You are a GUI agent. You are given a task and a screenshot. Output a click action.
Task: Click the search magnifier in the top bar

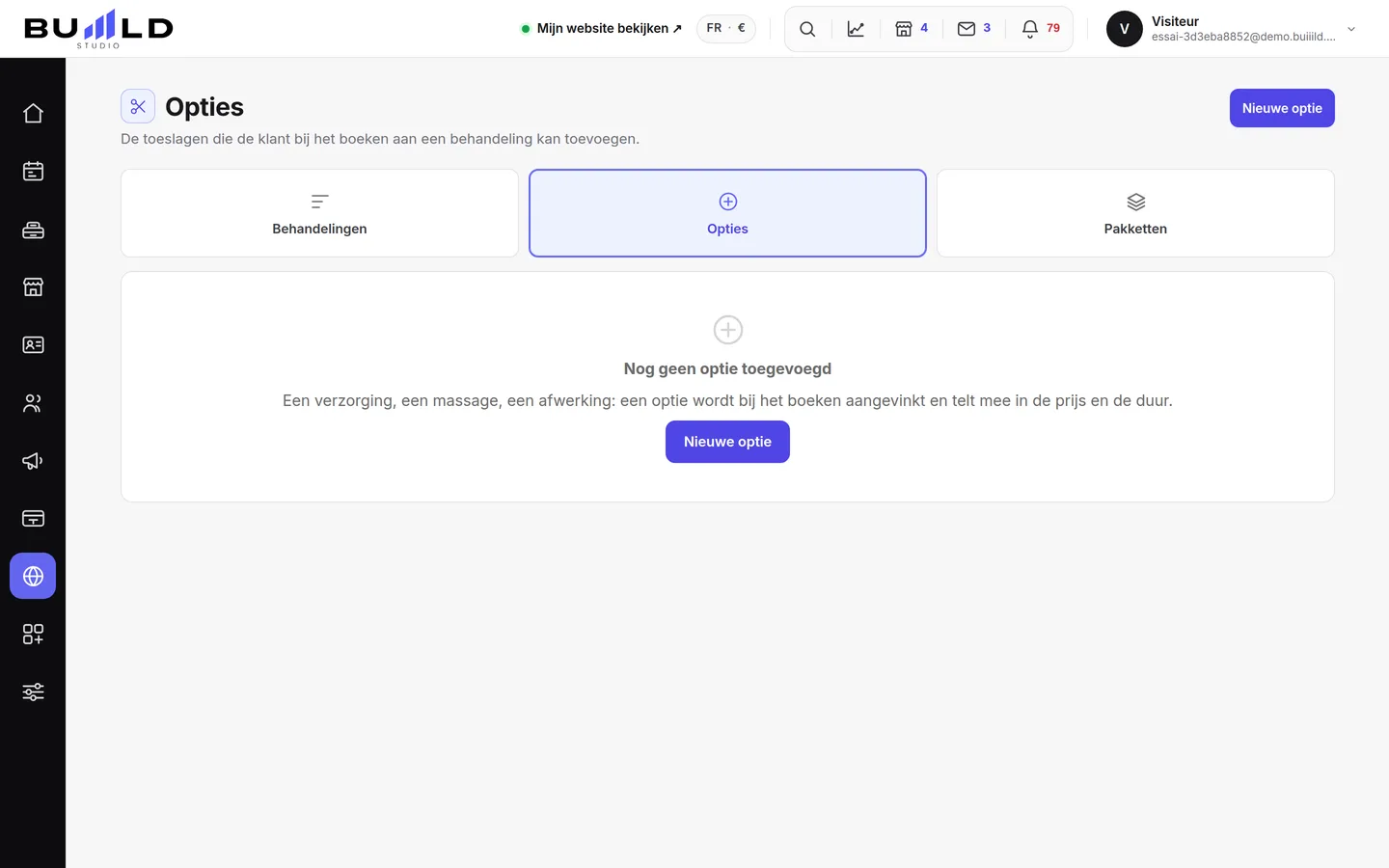click(807, 29)
